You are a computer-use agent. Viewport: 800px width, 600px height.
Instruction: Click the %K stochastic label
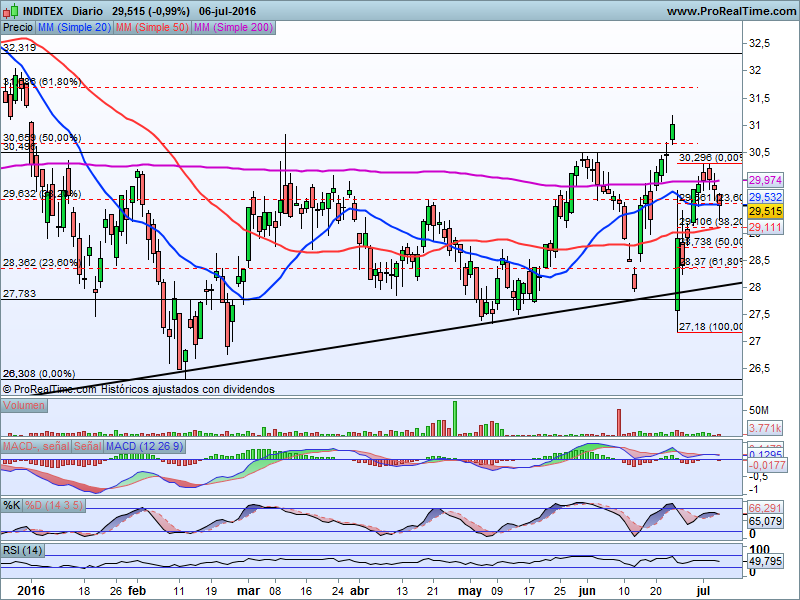13,505
